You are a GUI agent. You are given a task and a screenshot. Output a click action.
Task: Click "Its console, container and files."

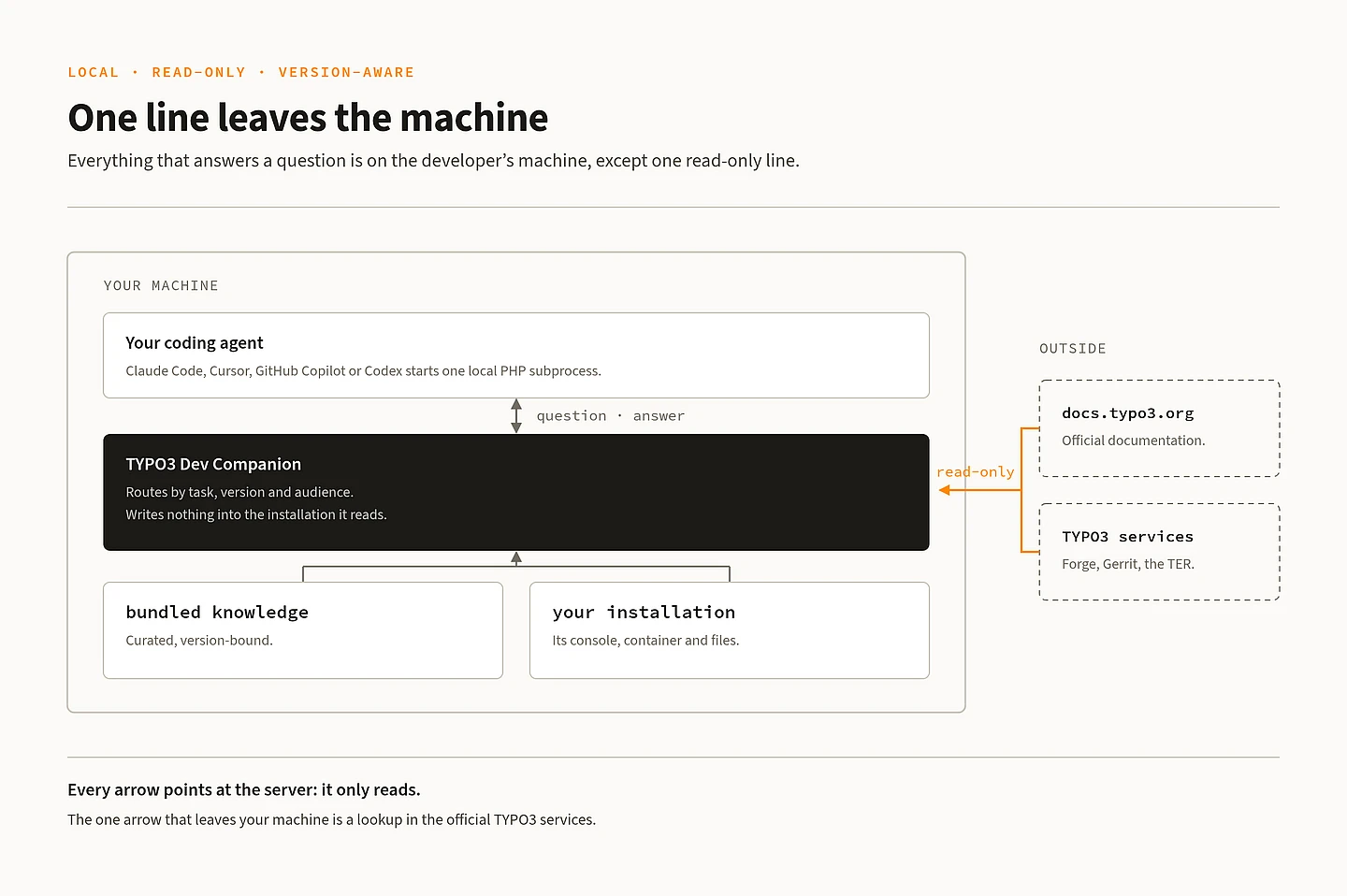pyautogui.click(x=645, y=641)
